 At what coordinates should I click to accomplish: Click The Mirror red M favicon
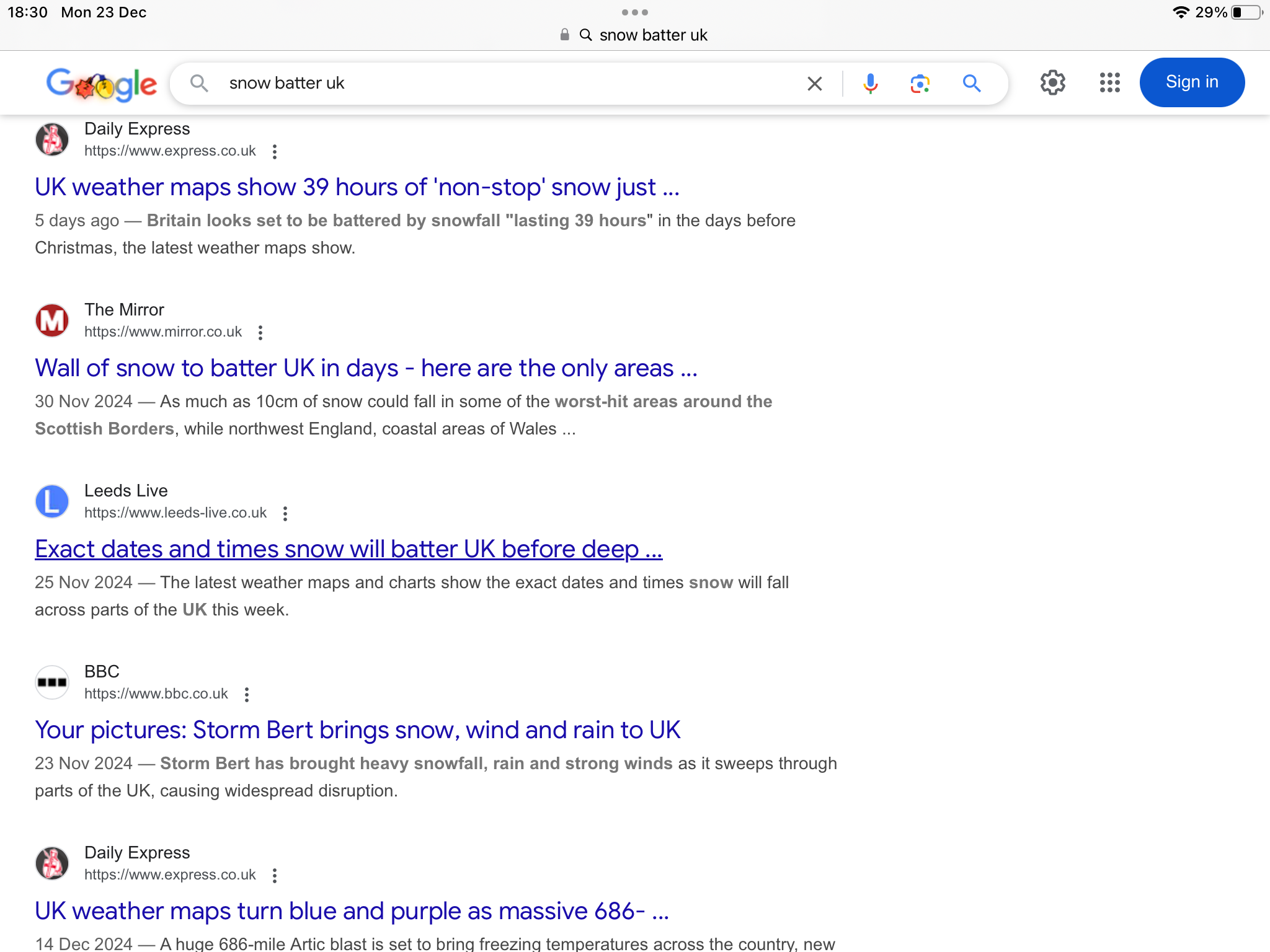tap(52, 320)
